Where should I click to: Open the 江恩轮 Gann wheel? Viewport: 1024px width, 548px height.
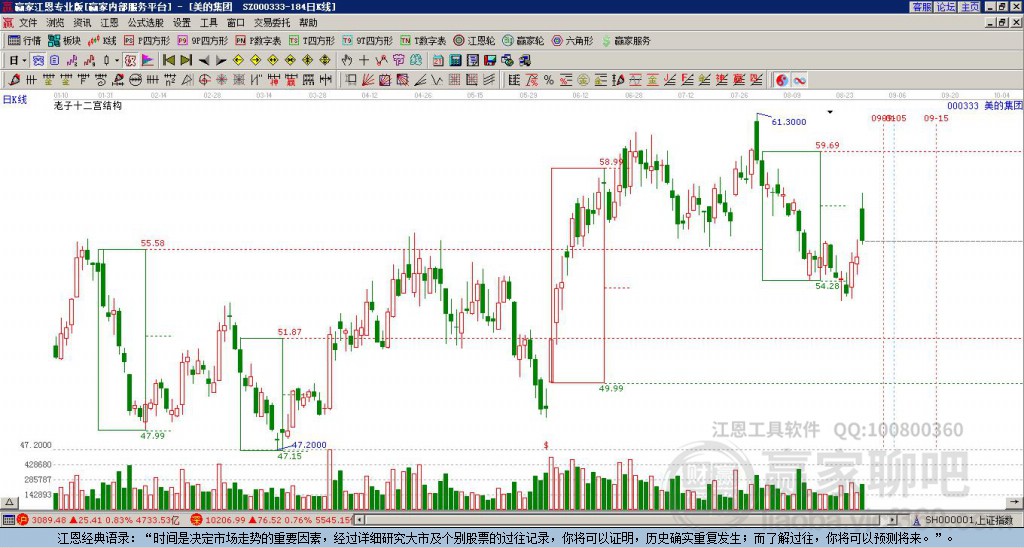pyautogui.click(x=474, y=40)
